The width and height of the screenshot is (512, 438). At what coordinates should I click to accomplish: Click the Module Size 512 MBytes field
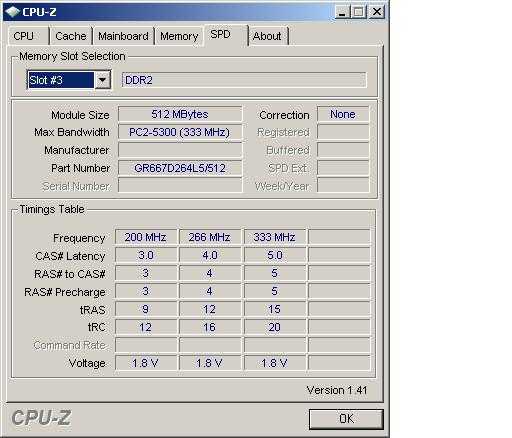180,114
